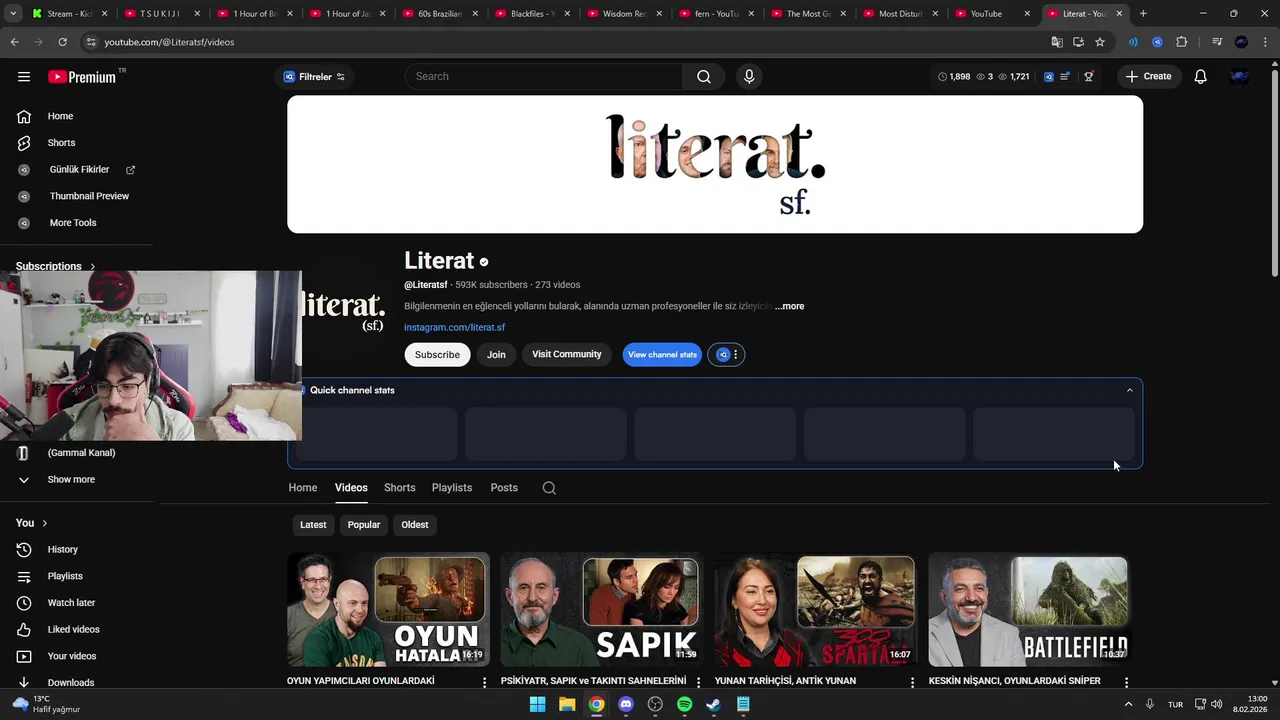Open File Explorer from taskbar
This screenshot has height=720, width=1280.
[x=567, y=704]
